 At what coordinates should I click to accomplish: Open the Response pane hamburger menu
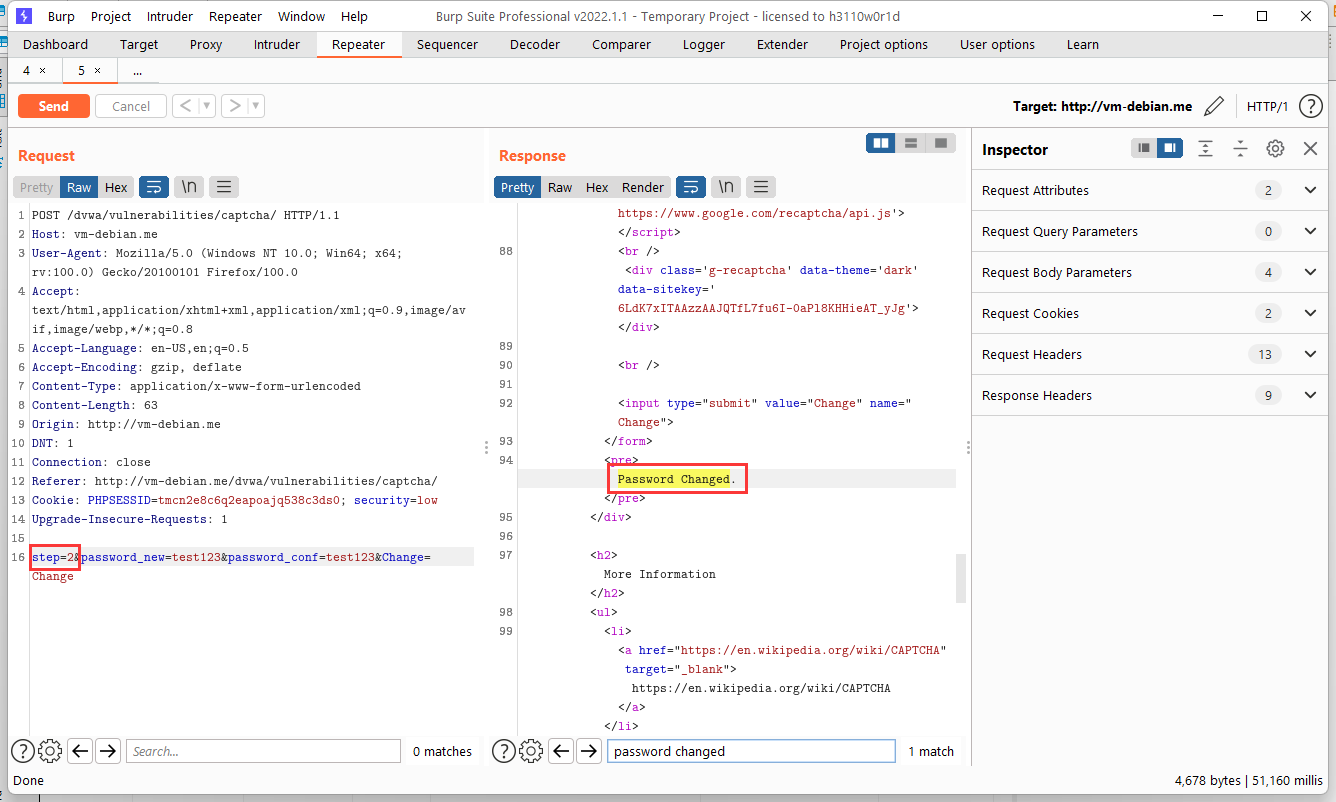tap(761, 187)
